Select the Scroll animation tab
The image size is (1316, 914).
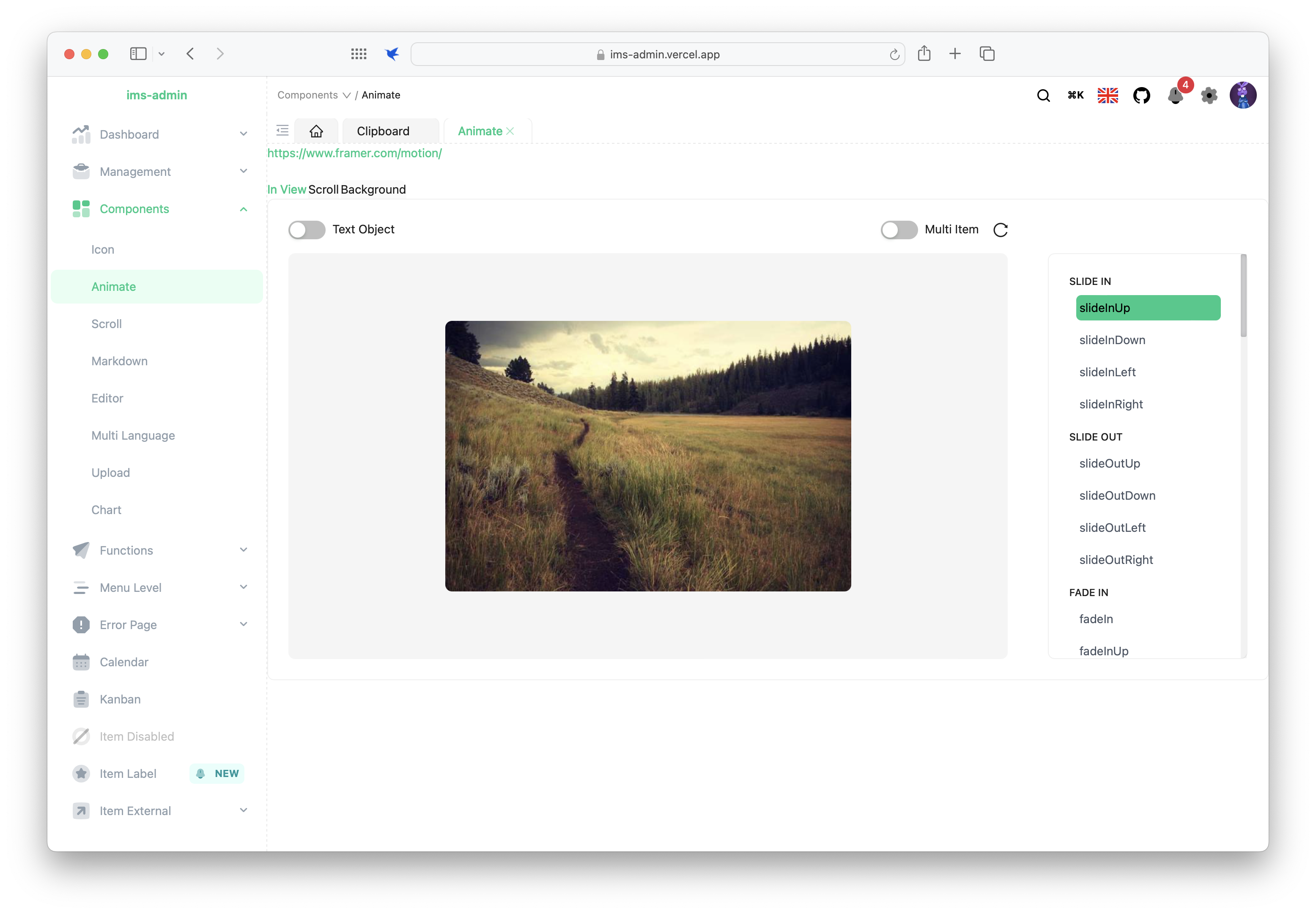(323, 189)
